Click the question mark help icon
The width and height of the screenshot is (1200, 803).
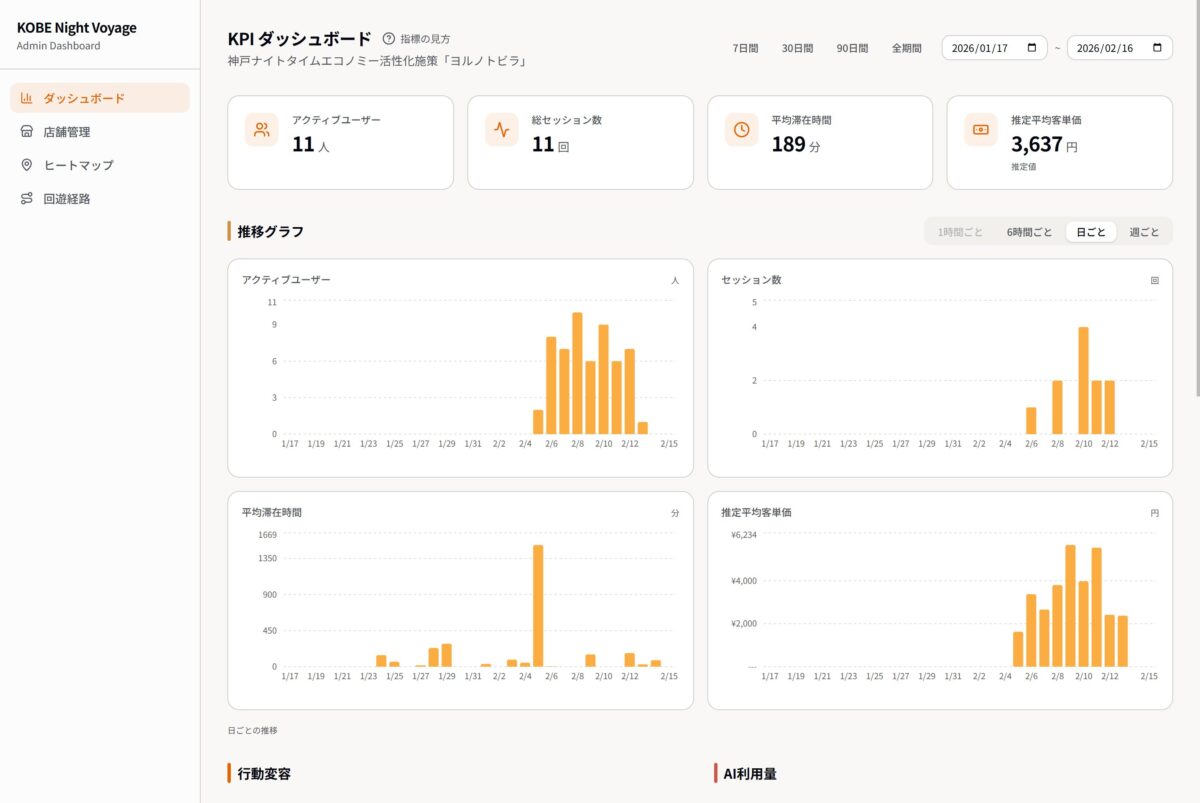pos(389,39)
